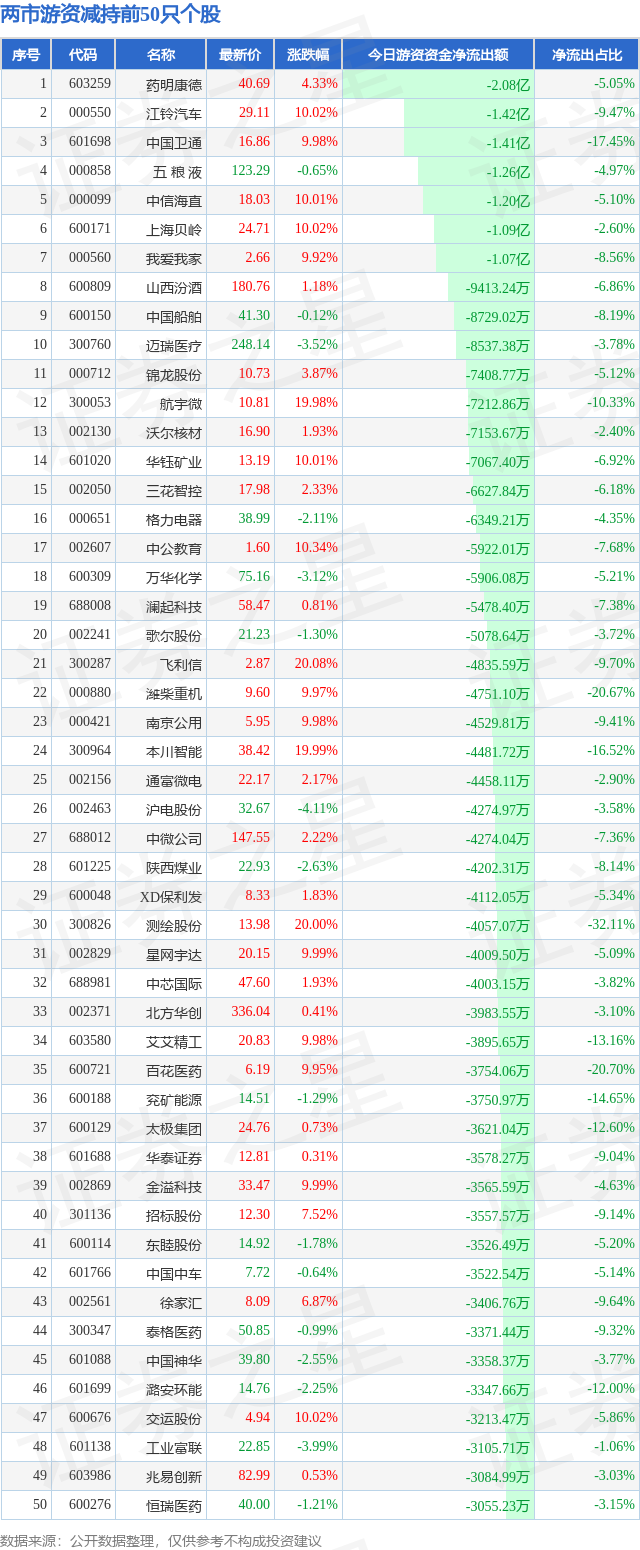The width and height of the screenshot is (640, 1550).
Task: Click stock code 601088
Action: pos(90,1360)
